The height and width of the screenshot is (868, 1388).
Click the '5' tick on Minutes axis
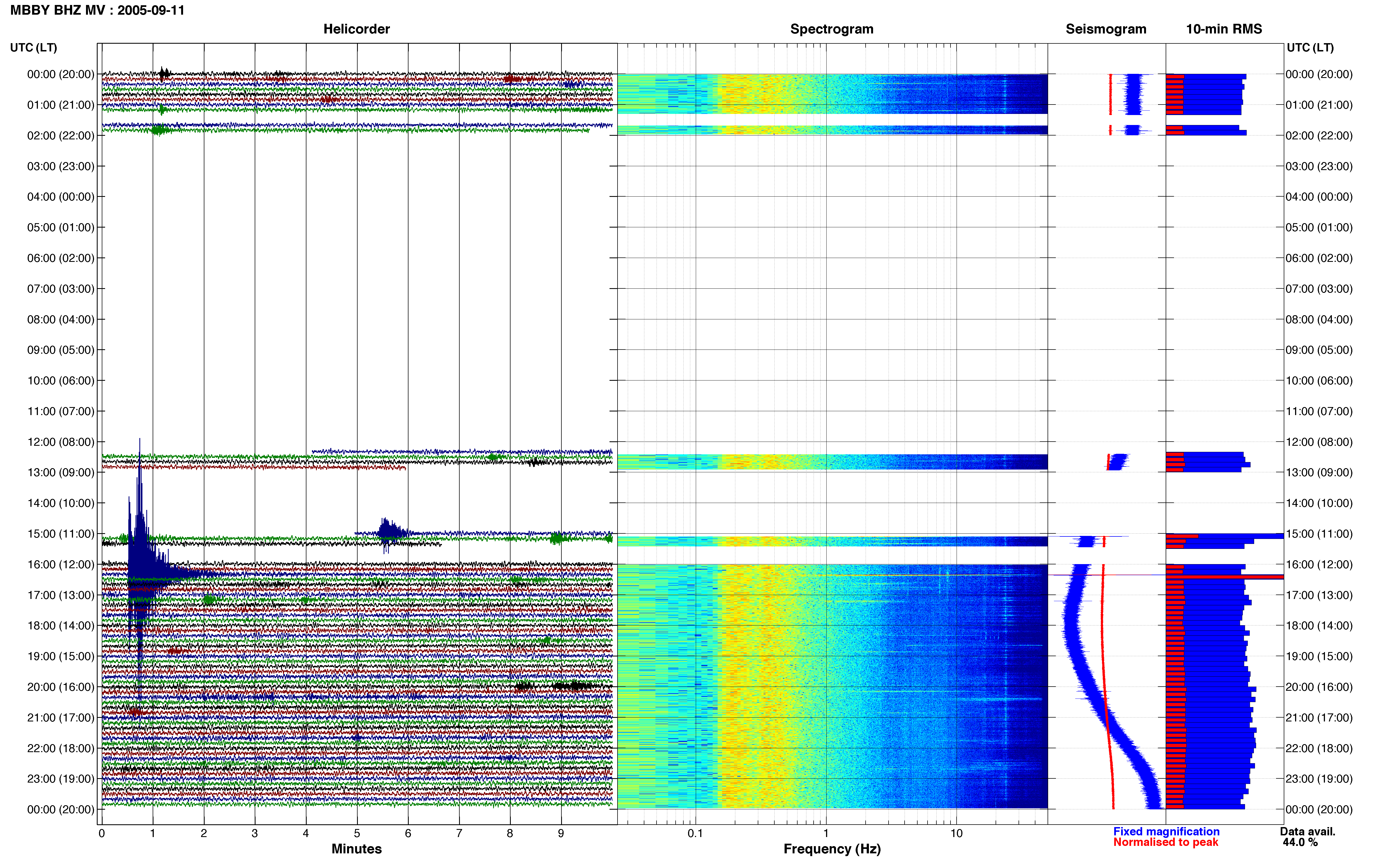[357, 833]
